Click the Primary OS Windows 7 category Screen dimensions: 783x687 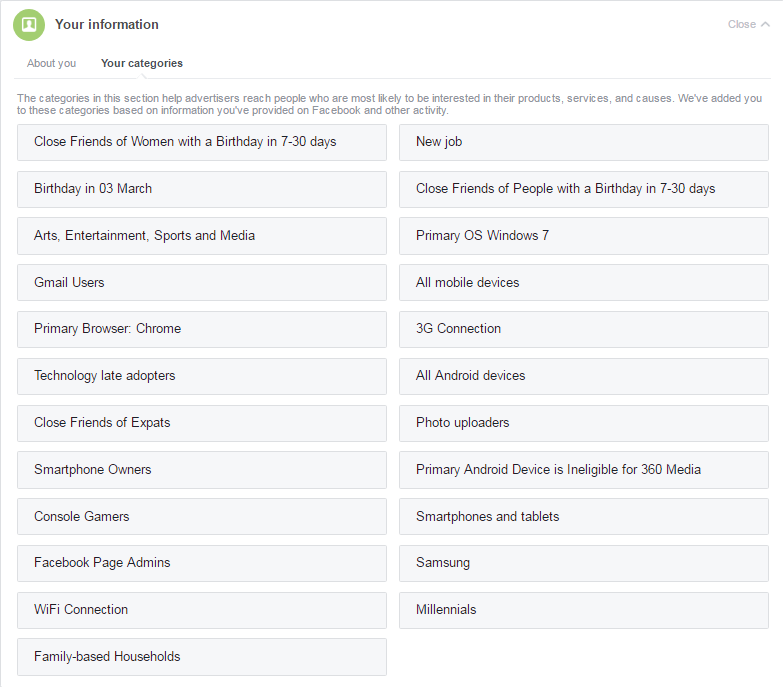583,236
